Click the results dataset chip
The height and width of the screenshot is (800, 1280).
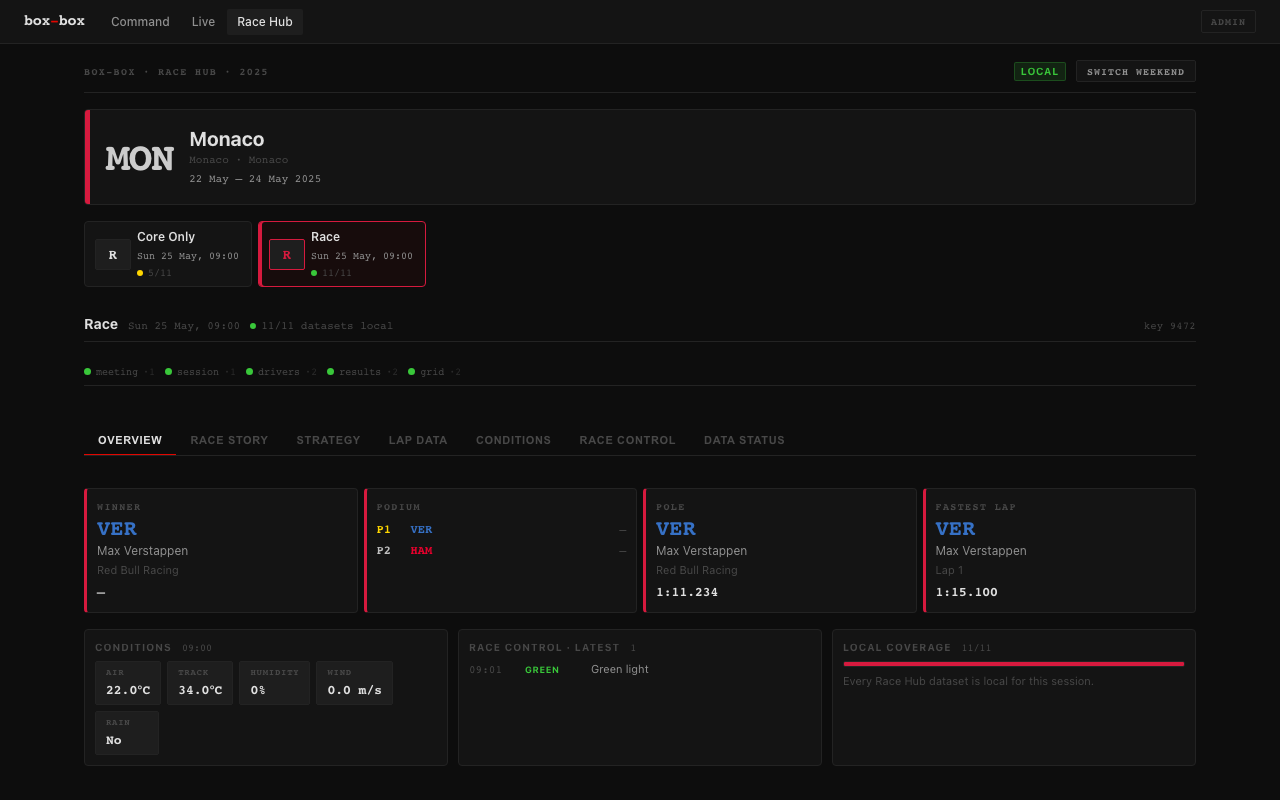[362, 372]
